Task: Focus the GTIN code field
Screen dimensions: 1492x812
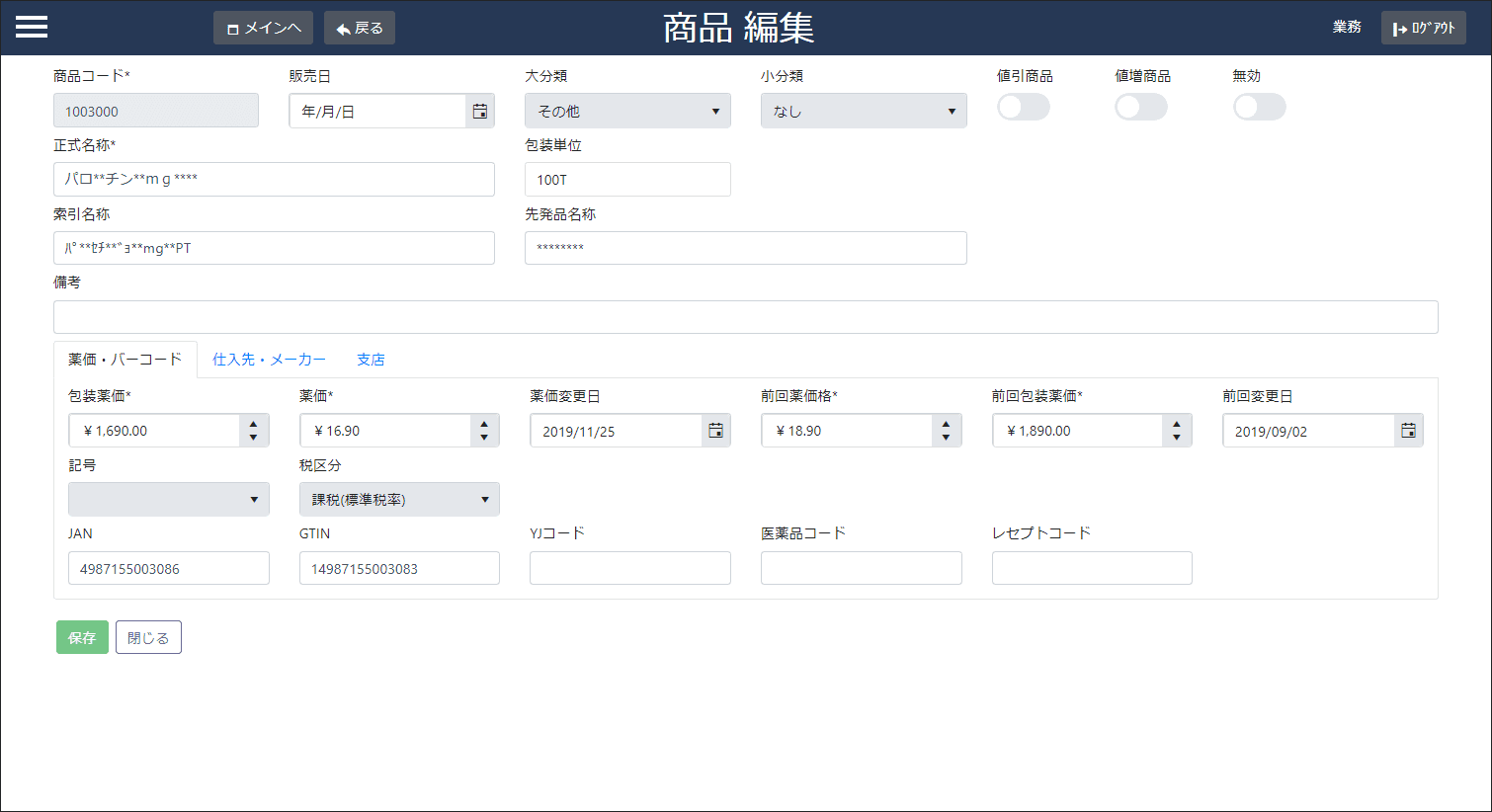Action: [x=399, y=568]
